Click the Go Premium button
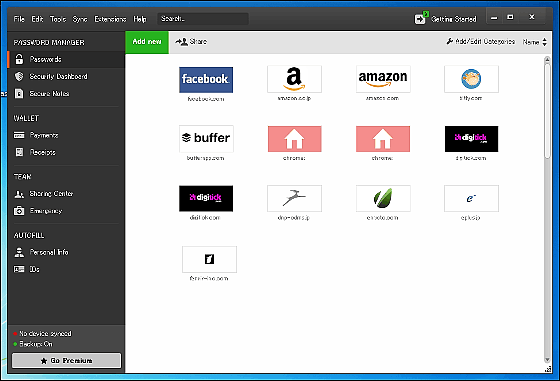Image resolution: width=560 pixels, height=381 pixels. coord(66,361)
